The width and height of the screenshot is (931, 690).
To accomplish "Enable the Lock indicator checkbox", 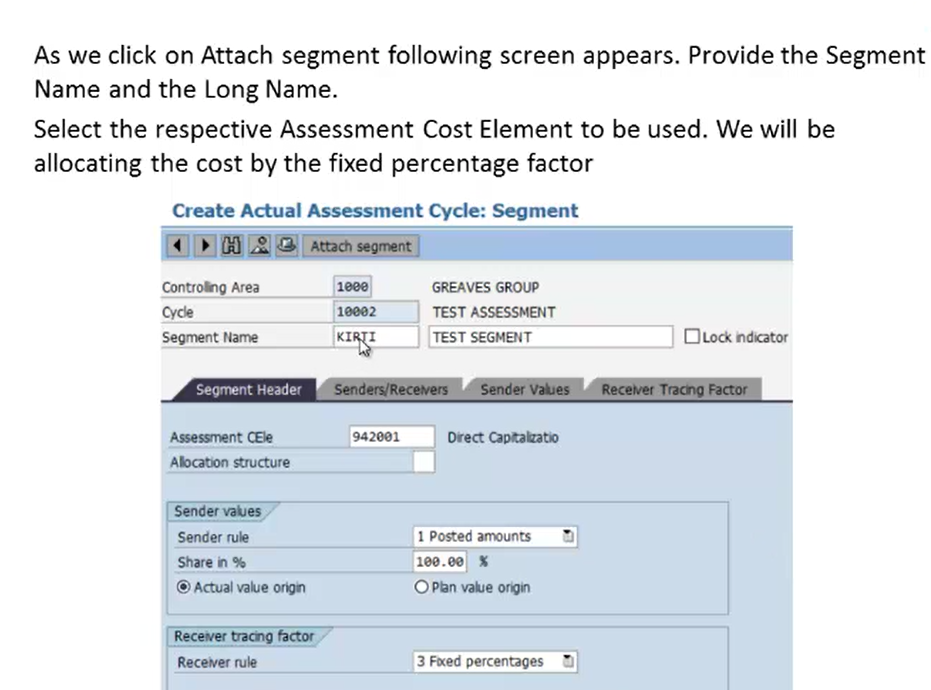I will [692, 337].
